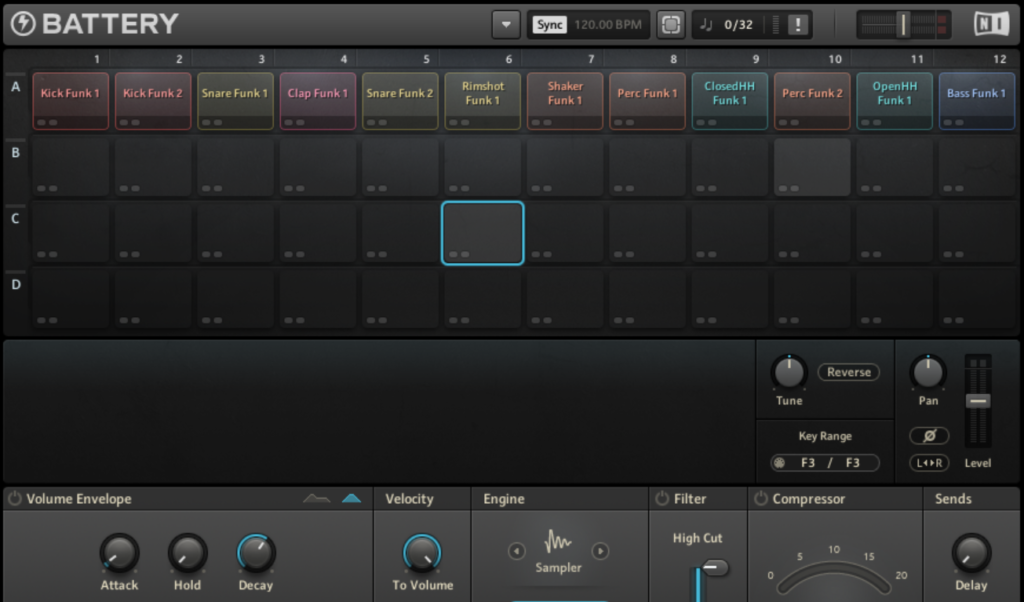Select the Bass Funk 1 cell
This screenshot has width=1024, height=602.
click(x=976, y=100)
